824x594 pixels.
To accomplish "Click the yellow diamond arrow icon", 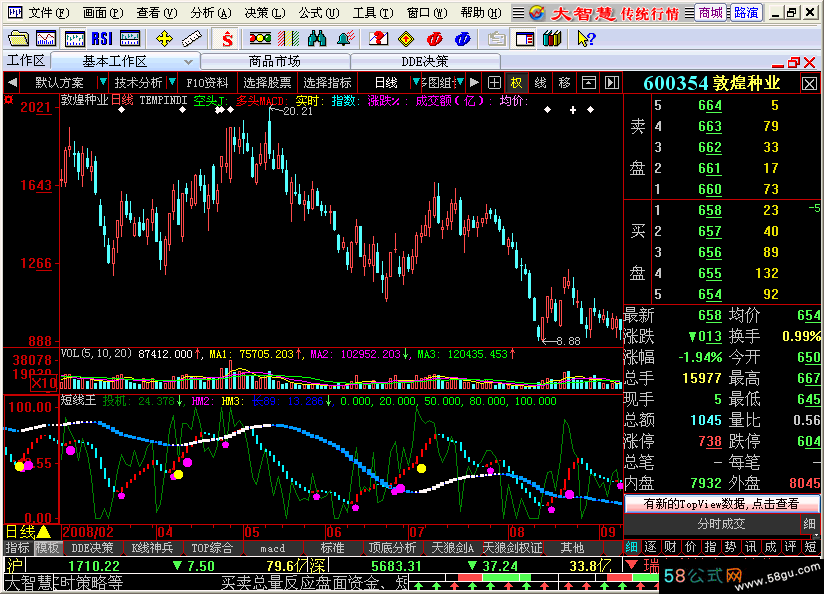I will [x=406, y=38].
